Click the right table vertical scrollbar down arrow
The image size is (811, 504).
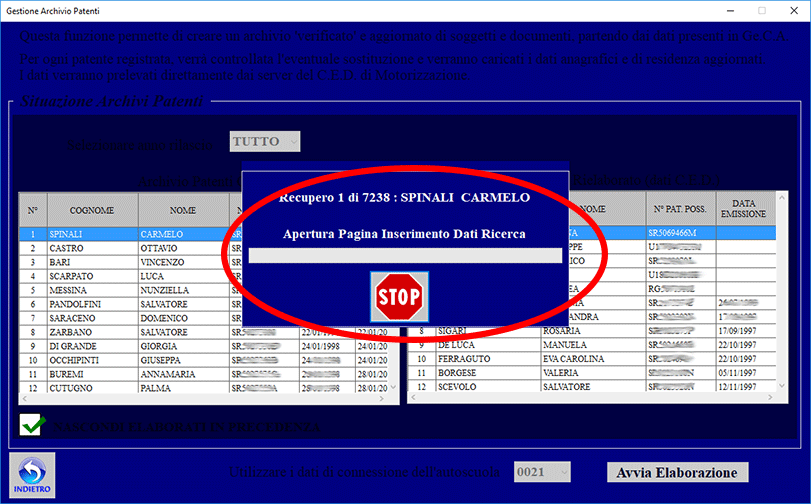tap(782, 385)
